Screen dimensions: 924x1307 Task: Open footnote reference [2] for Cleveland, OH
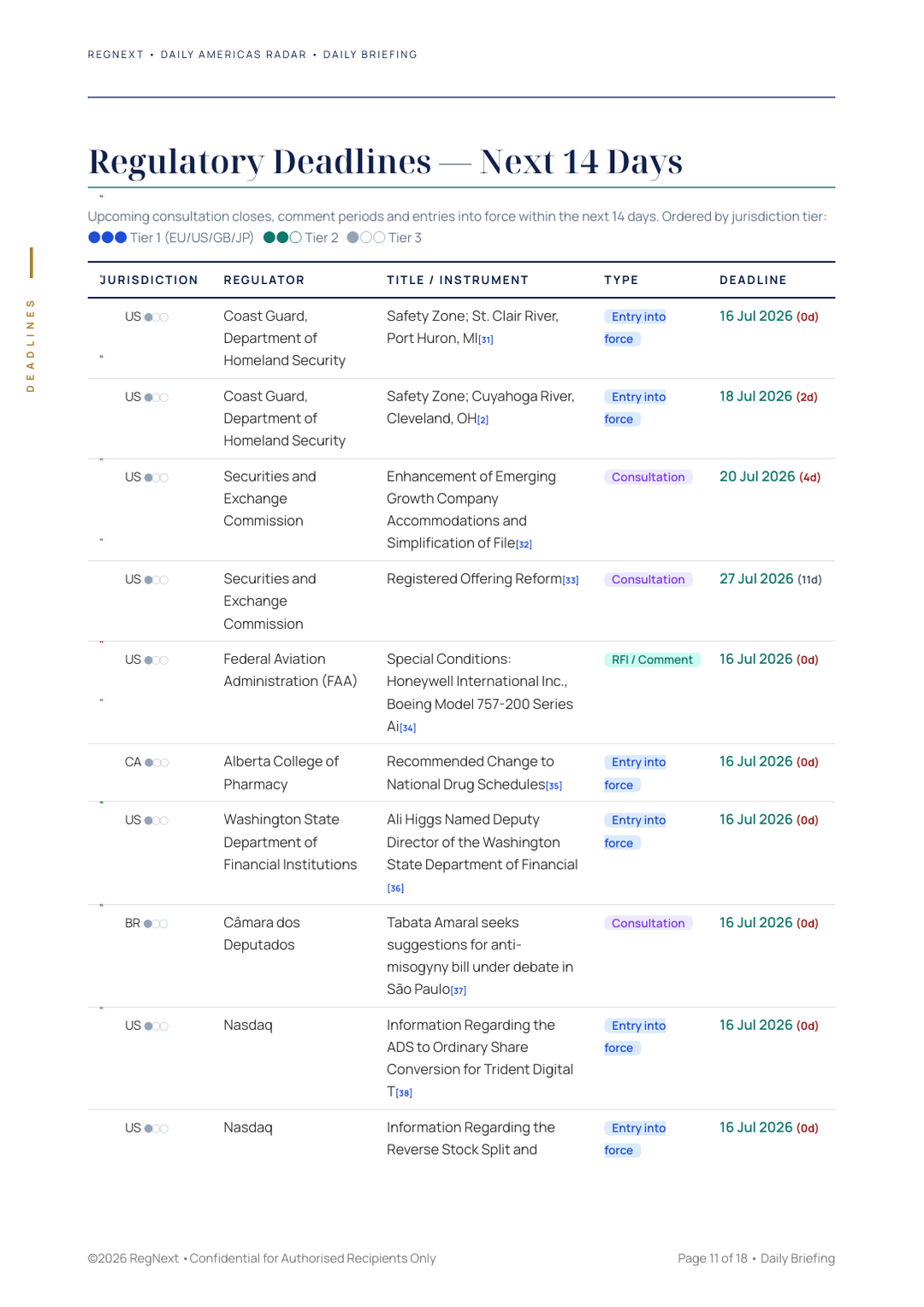tap(483, 420)
